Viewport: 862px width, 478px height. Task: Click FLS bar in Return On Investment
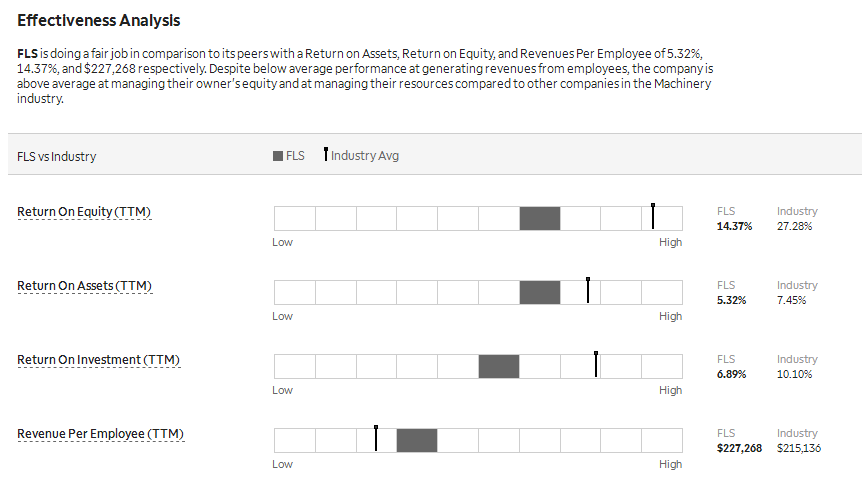(x=498, y=366)
